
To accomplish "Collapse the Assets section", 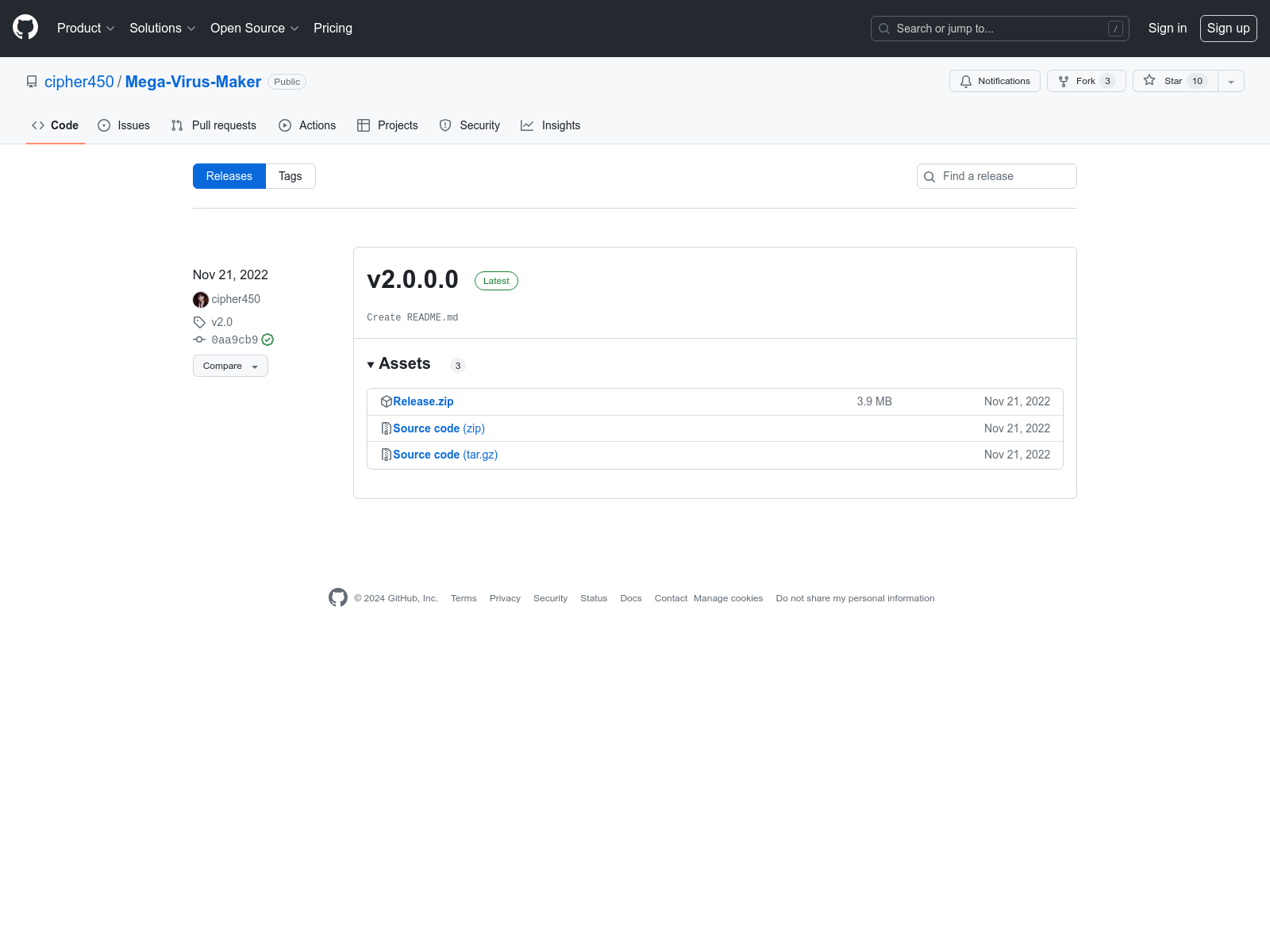I will pos(398,363).
